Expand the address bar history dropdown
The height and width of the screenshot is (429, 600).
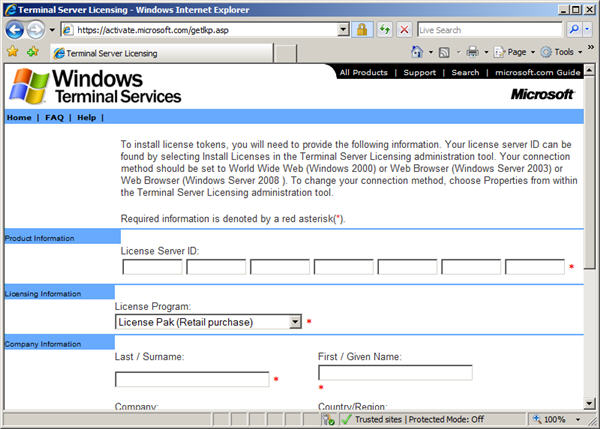pos(343,30)
